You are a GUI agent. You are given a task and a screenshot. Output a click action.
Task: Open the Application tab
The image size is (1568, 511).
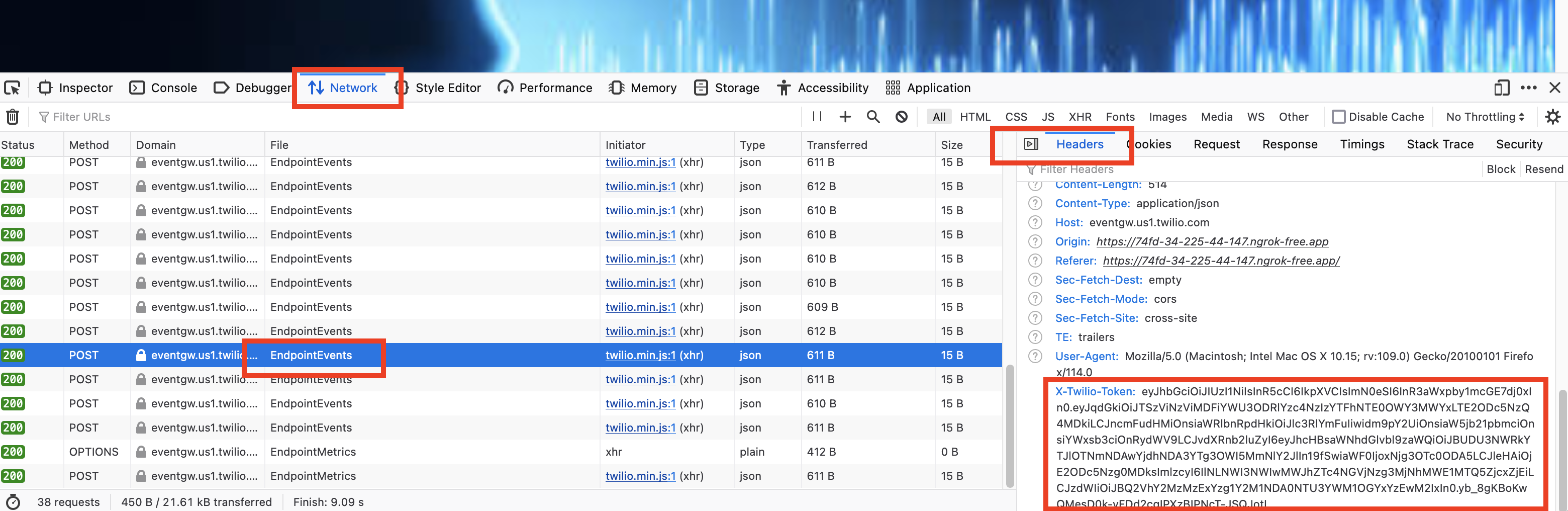[x=928, y=88]
